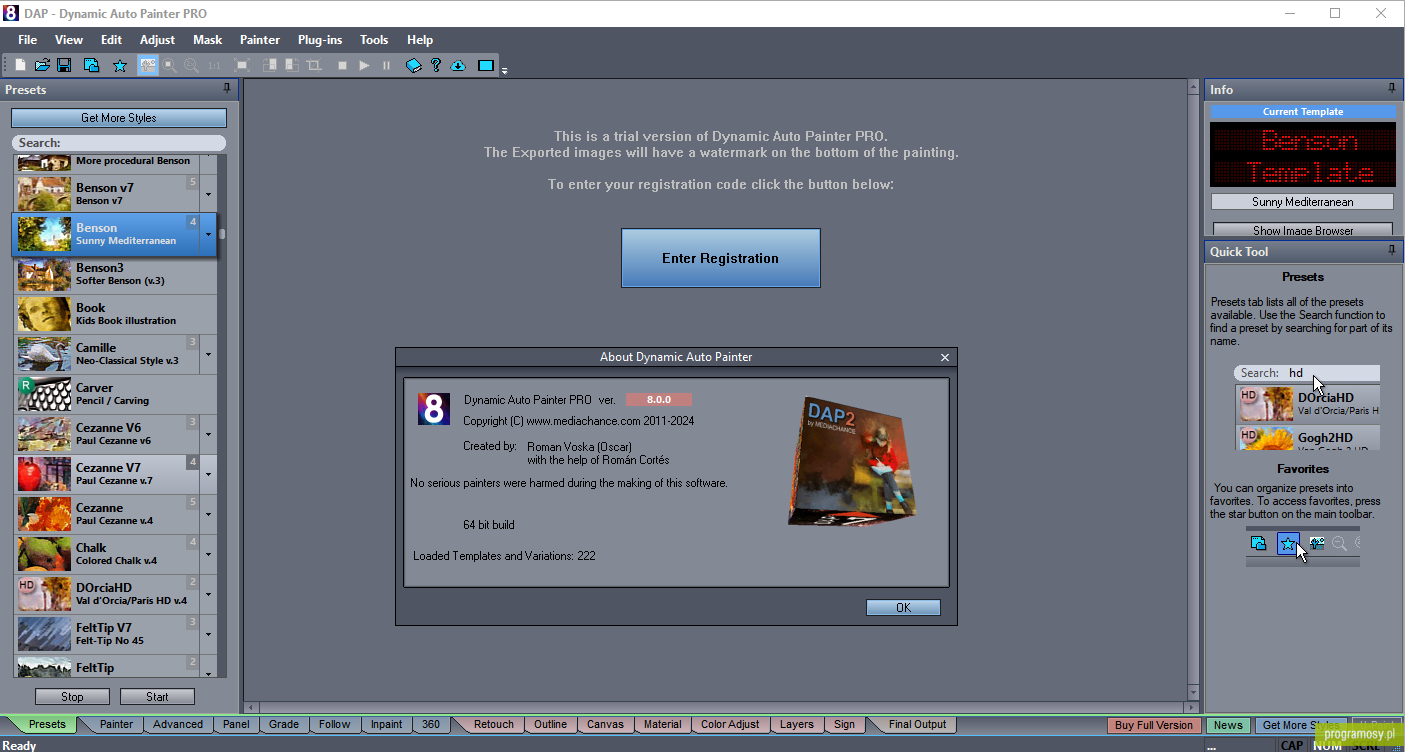Select the Book Kids illustration preset
This screenshot has width=1410, height=752.
[x=115, y=314]
